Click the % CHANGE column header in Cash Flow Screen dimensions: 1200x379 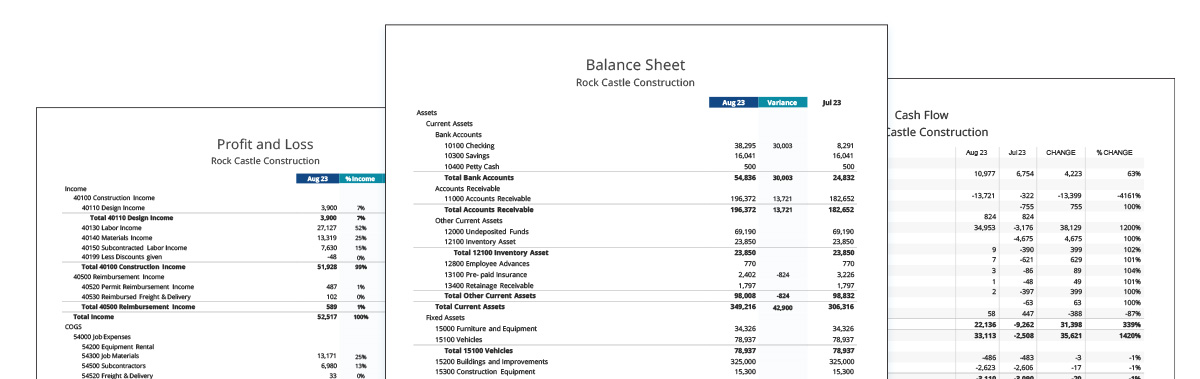click(1114, 153)
